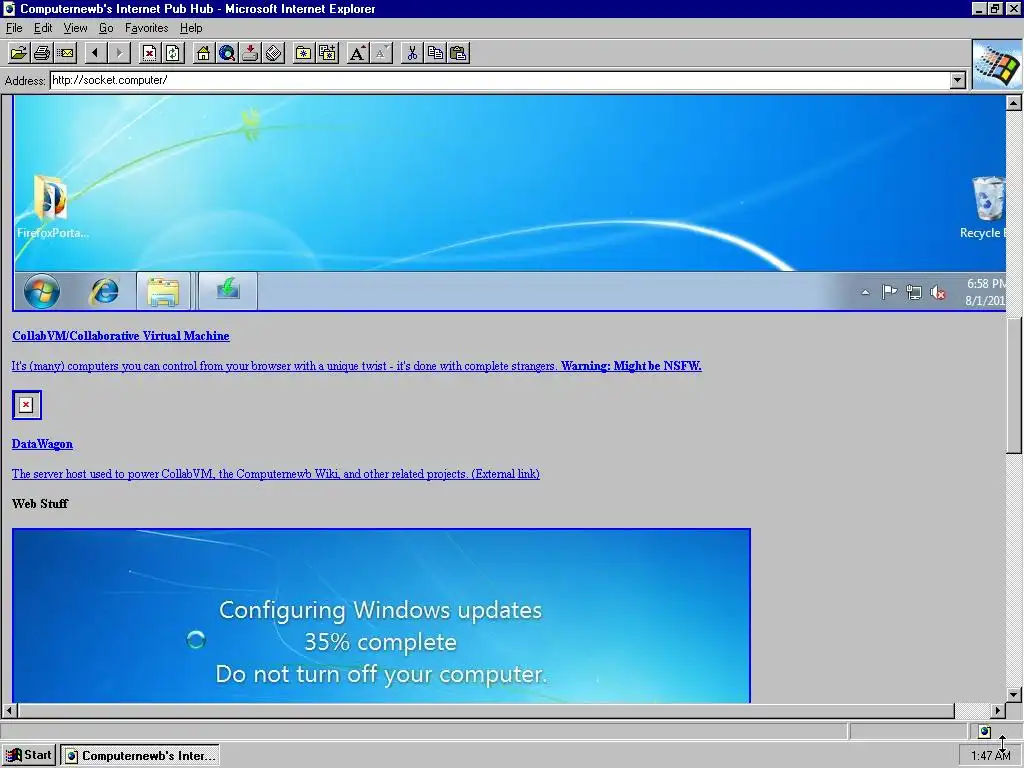Viewport: 1024px width, 768px height.
Task: Click the vertical scrollbar up arrow
Action: pyautogui.click(x=1014, y=103)
